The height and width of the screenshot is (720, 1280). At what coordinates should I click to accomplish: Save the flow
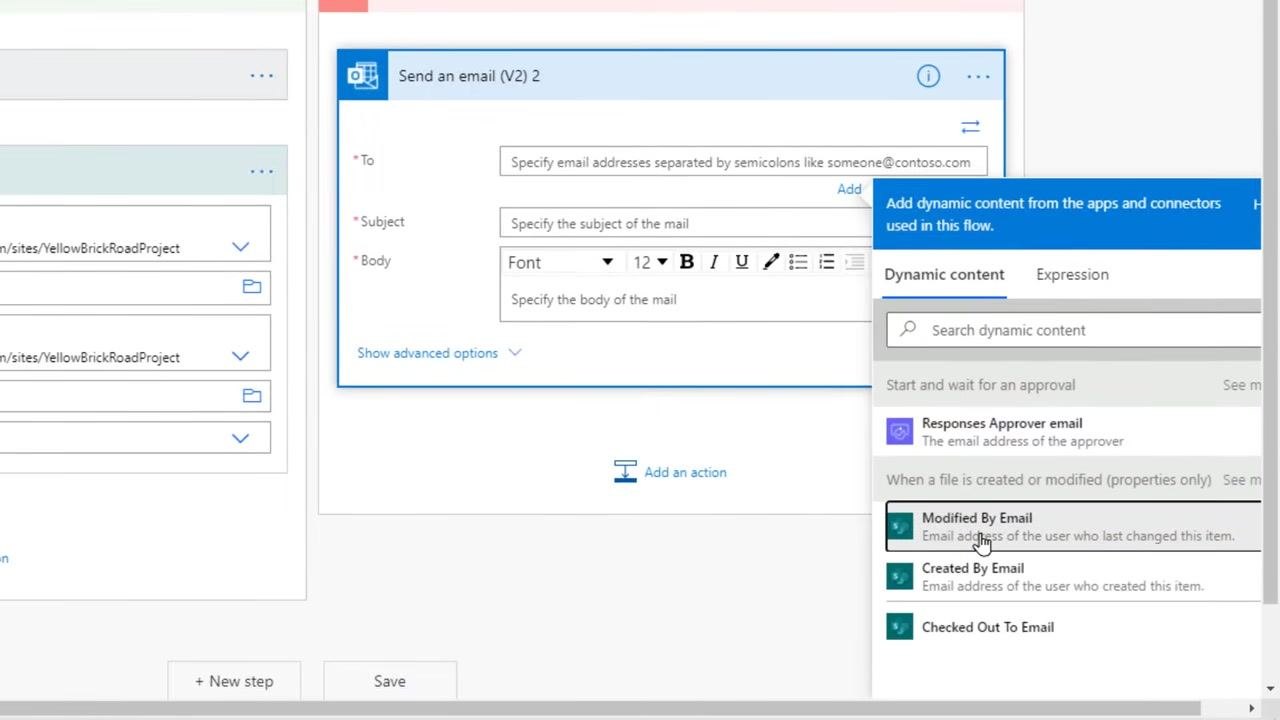390,681
